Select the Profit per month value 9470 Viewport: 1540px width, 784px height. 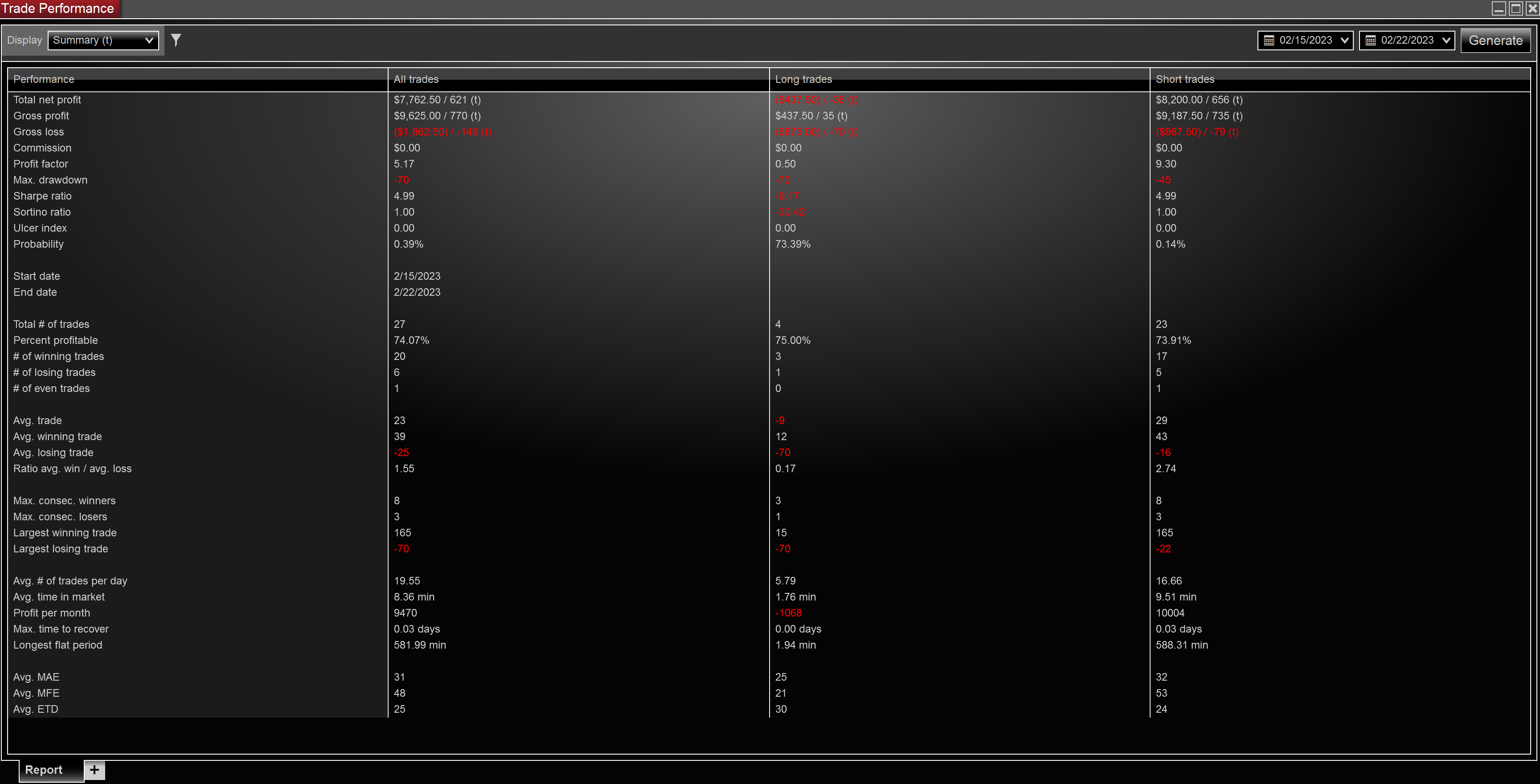point(405,613)
